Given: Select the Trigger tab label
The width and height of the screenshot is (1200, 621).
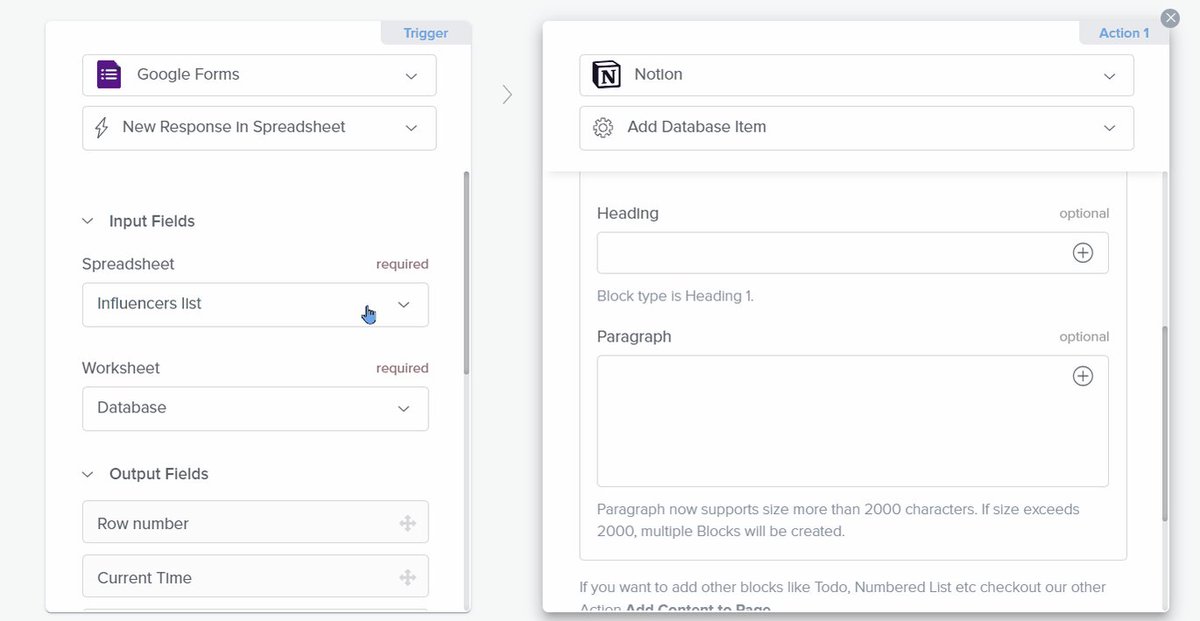Looking at the screenshot, I should [426, 33].
